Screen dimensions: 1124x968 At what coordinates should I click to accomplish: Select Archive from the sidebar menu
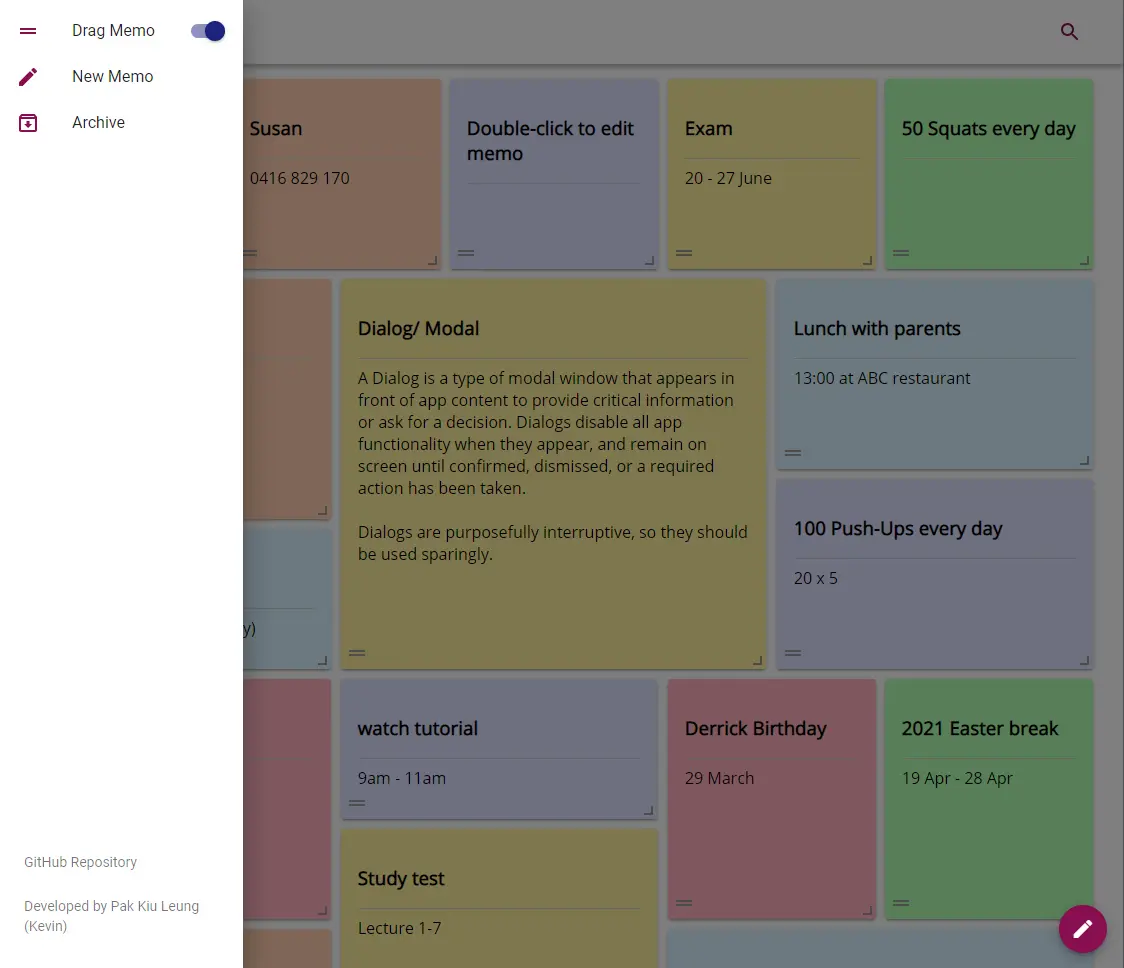[98, 122]
